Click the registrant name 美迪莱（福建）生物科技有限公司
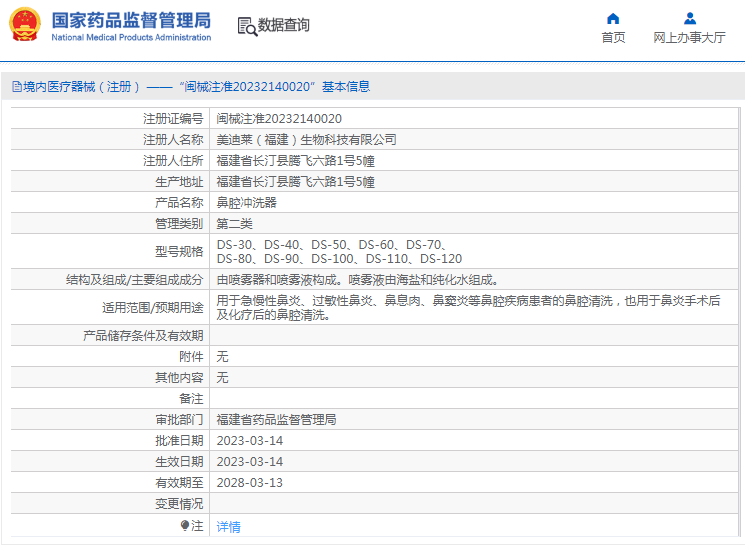 coord(306,140)
